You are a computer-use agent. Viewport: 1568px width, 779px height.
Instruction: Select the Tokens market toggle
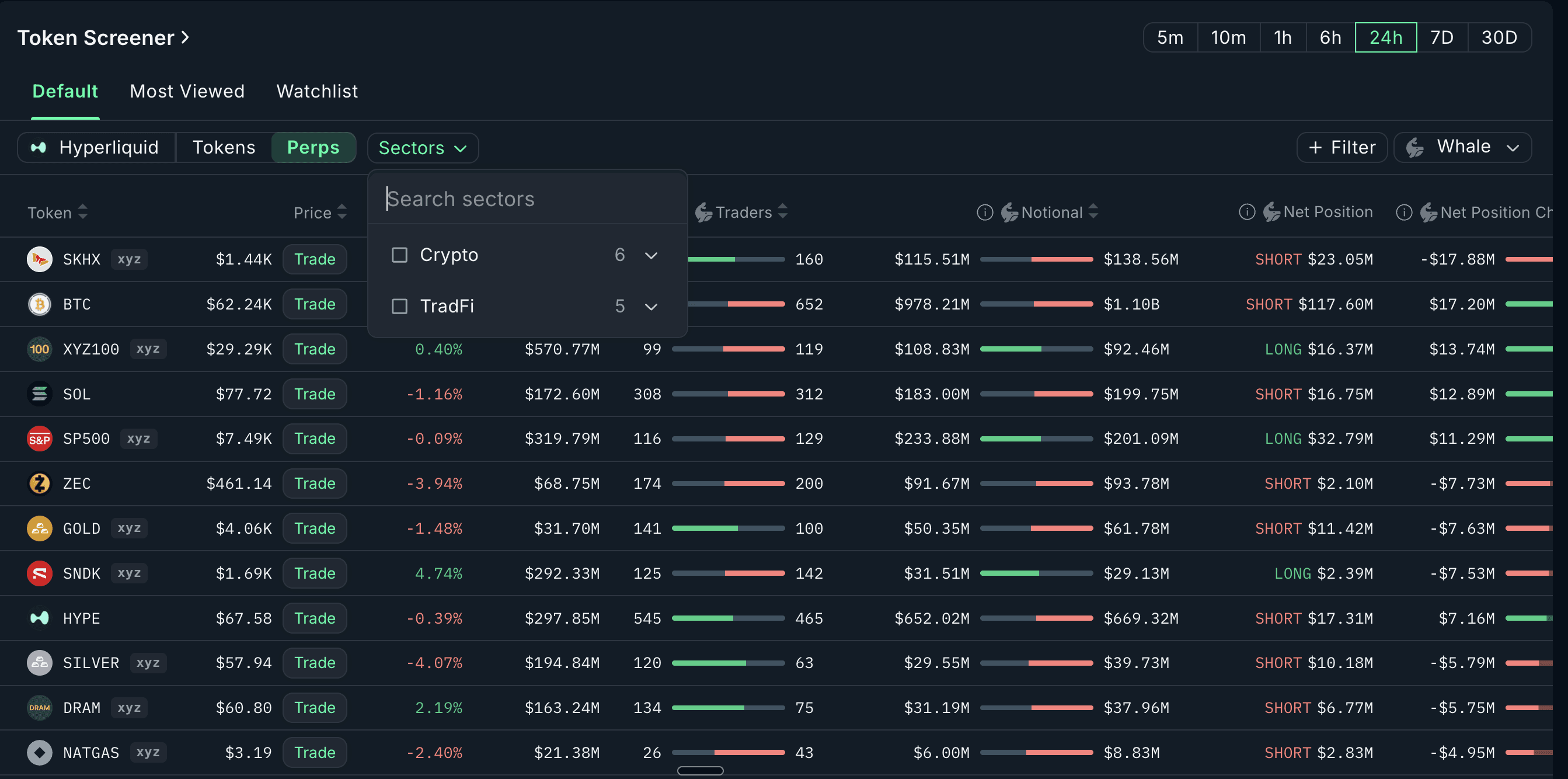(224, 147)
